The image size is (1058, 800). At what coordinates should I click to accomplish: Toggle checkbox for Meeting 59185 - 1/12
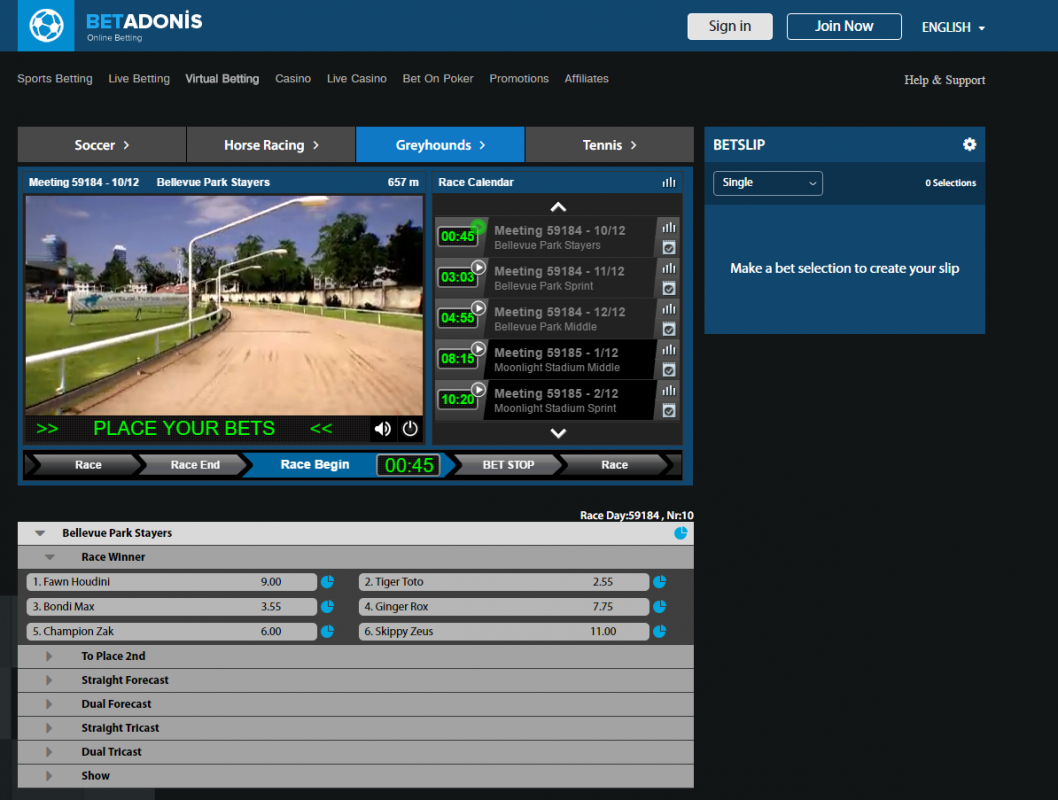(669, 370)
